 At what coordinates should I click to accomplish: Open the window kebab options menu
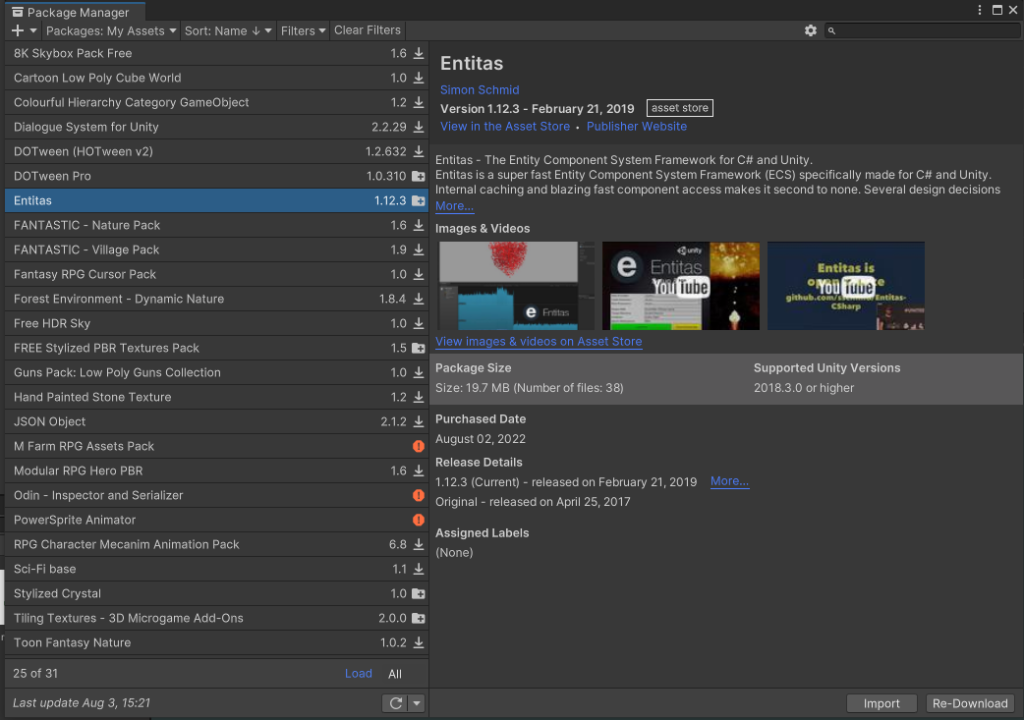pyautogui.click(x=980, y=10)
